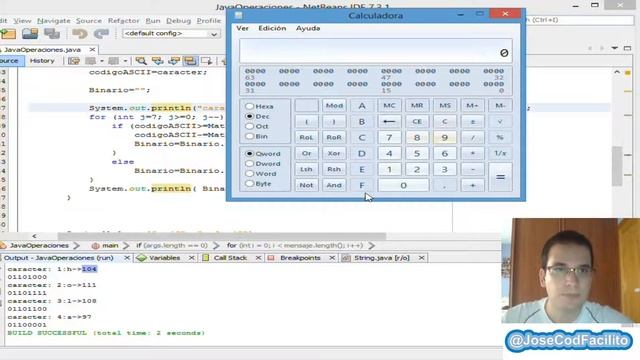Click the calculator multiply key
The image size is (640, 360).
click(x=472, y=153)
